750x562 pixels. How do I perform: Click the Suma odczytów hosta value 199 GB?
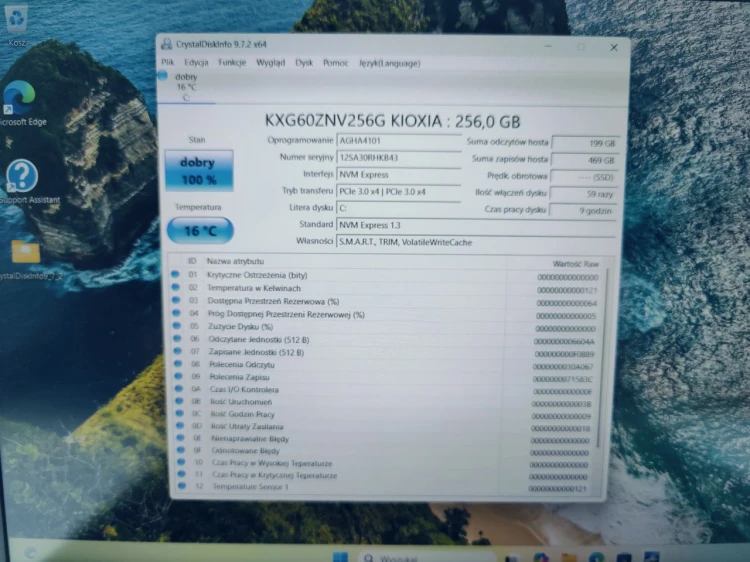(x=585, y=143)
